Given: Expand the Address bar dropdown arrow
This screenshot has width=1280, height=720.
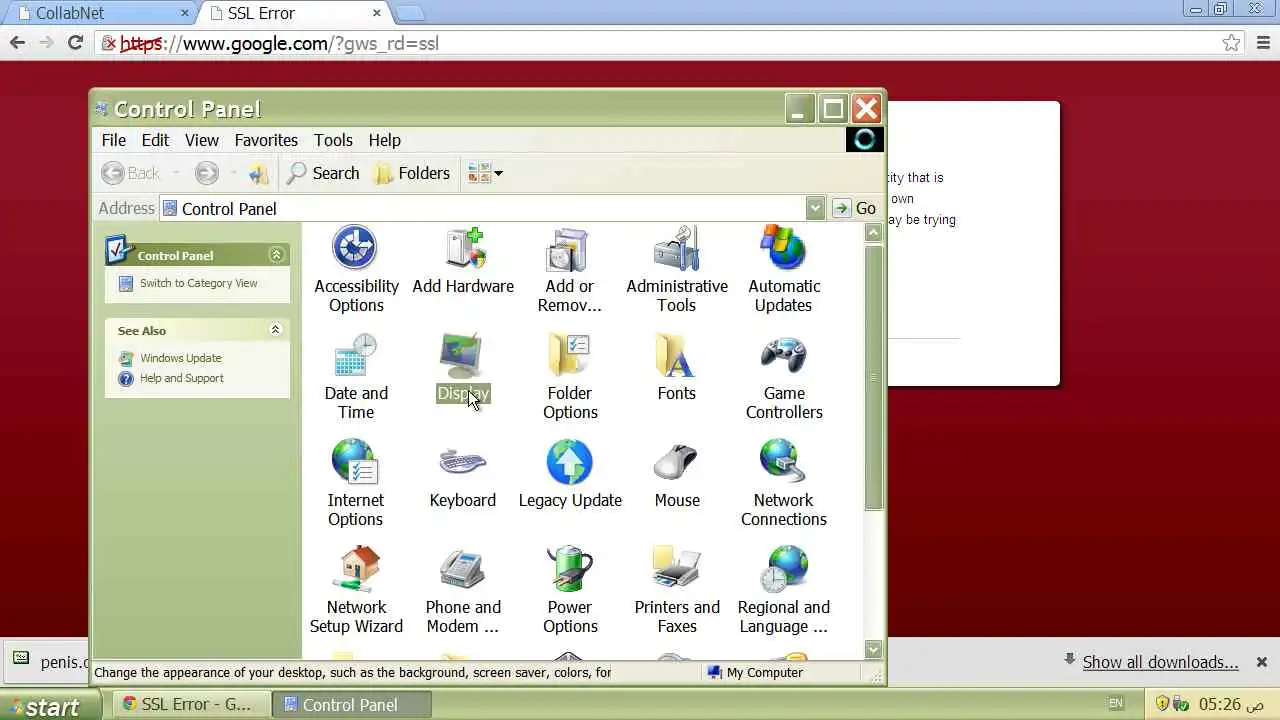Looking at the screenshot, I should 815,208.
